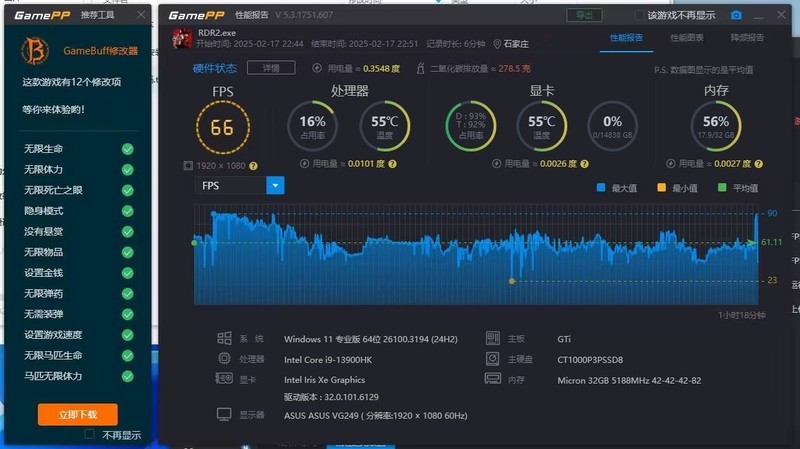Click the GameBuff logo icon
Viewport: 800px width, 449px height.
pyautogui.click(x=35, y=51)
